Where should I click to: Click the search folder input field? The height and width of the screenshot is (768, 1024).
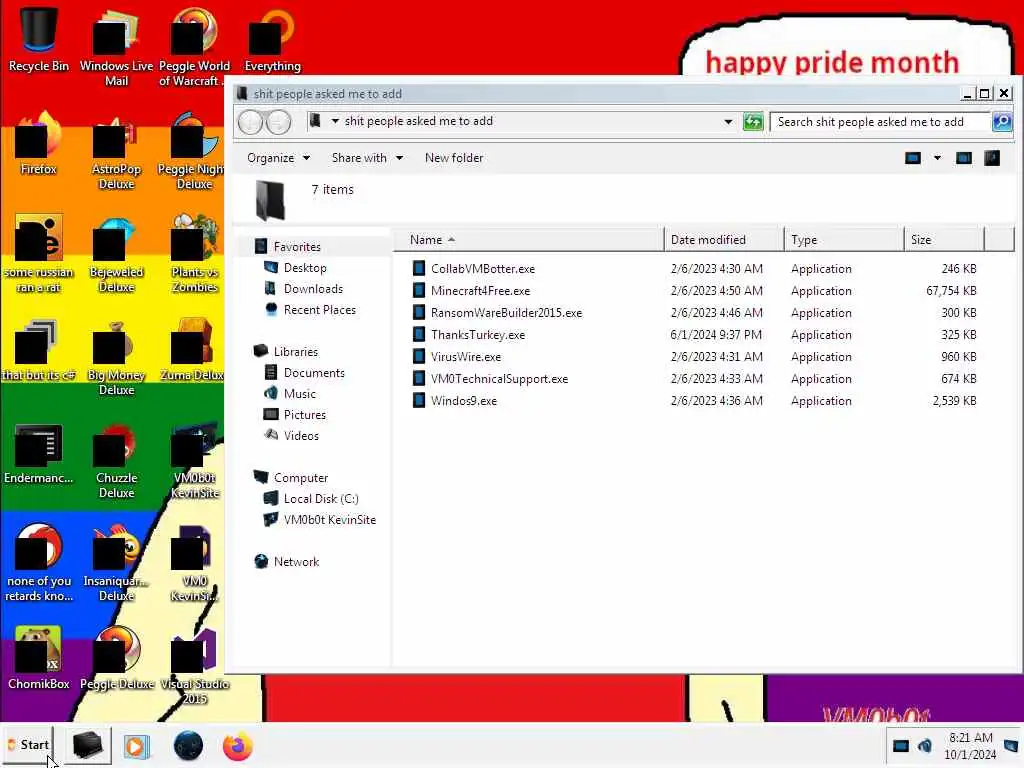point(880,121)
